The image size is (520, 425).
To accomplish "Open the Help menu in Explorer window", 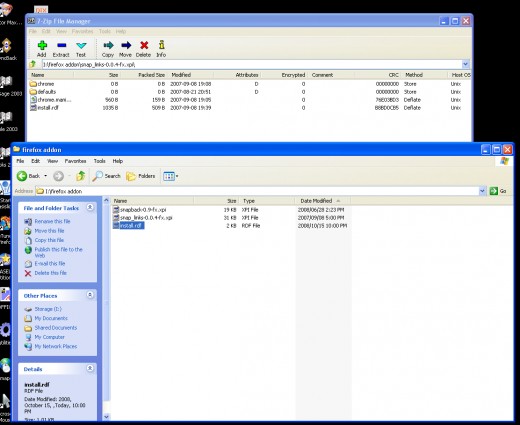I will (x=118, y=161).
